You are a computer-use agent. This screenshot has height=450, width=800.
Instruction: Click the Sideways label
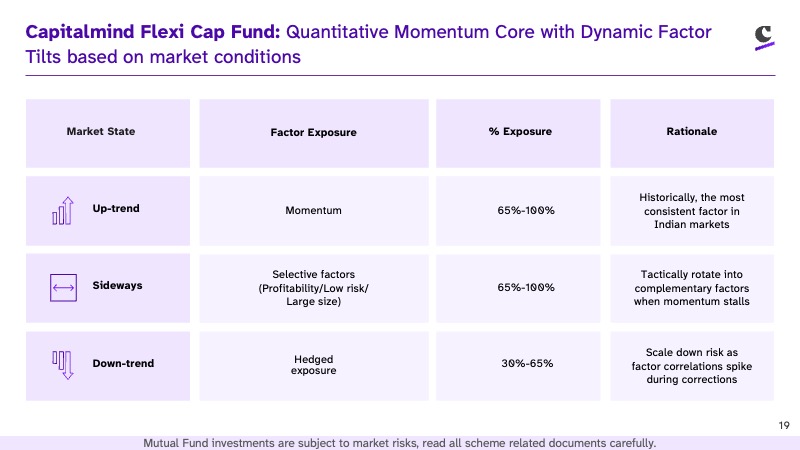tap(117, 285)
